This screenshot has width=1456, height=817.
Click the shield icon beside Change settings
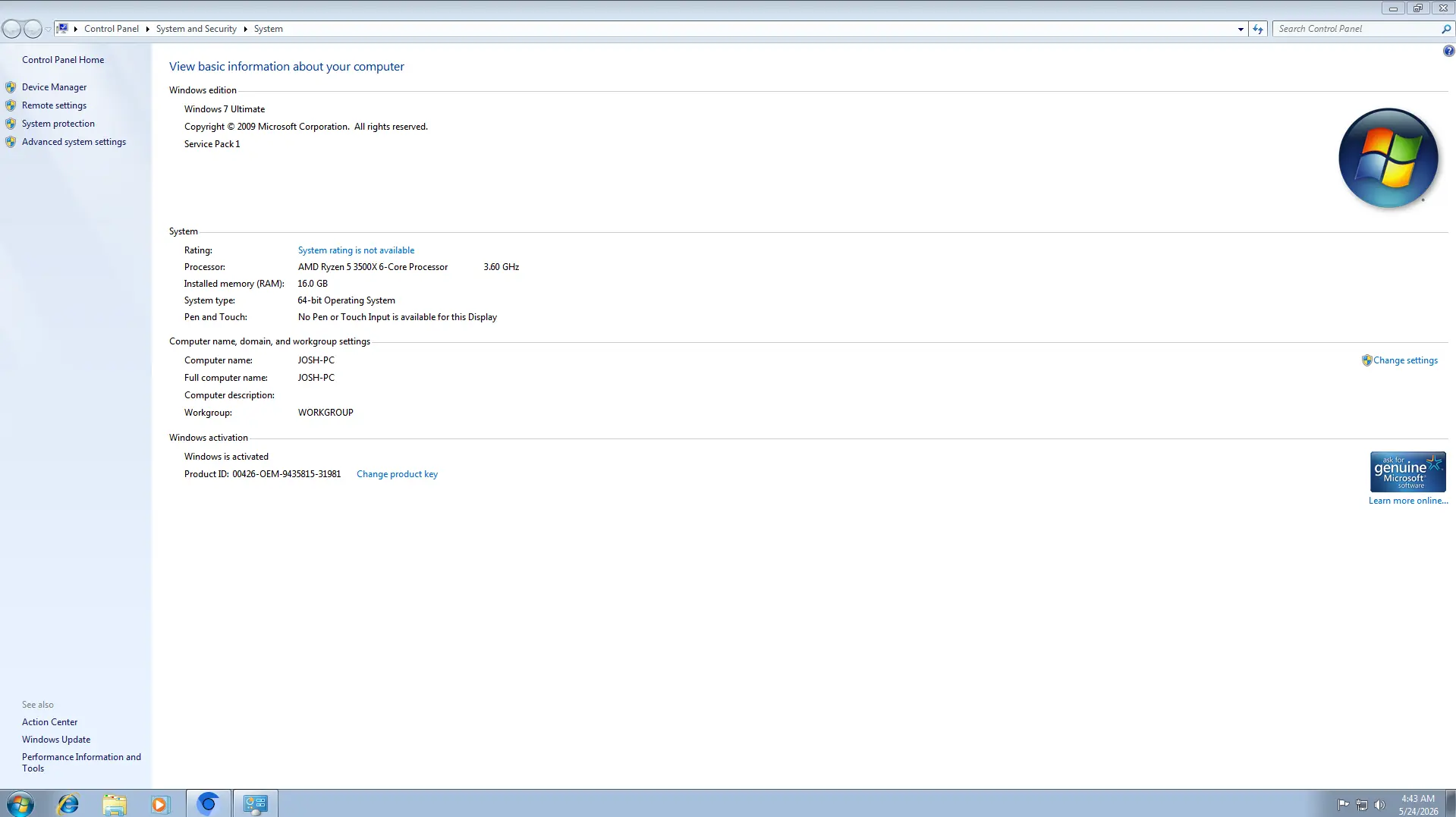pos(1366,360)
